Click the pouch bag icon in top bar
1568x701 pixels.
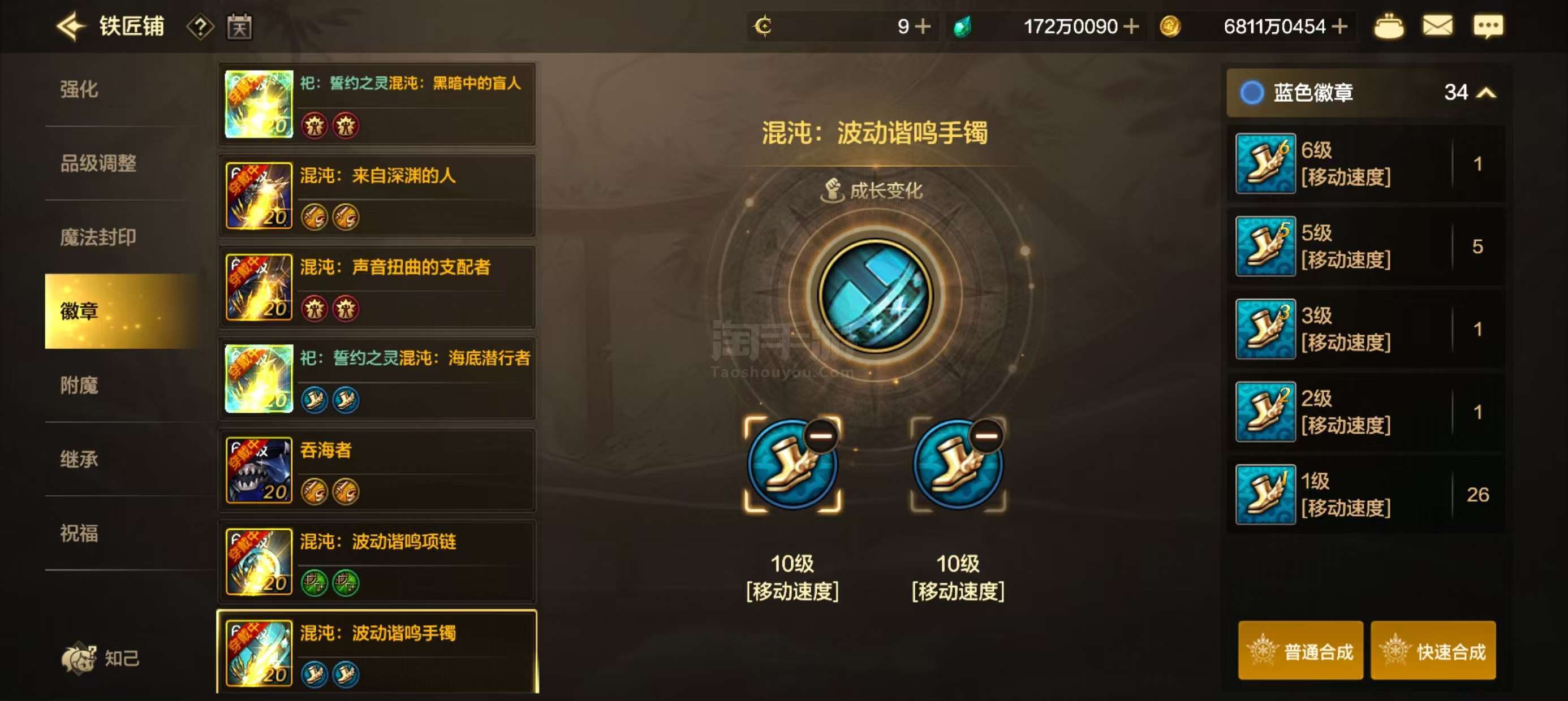[x=1389, y=27]
